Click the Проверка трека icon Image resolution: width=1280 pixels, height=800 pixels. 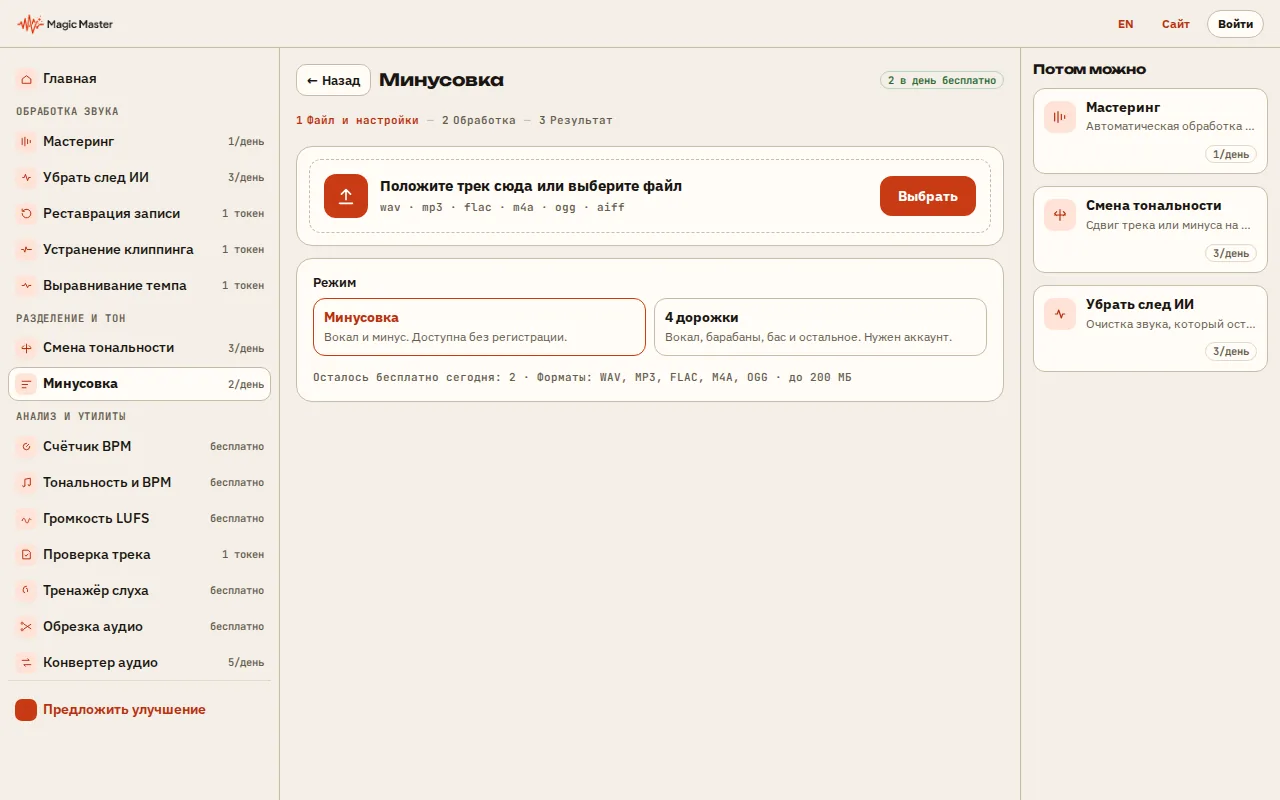coord(26,555)
